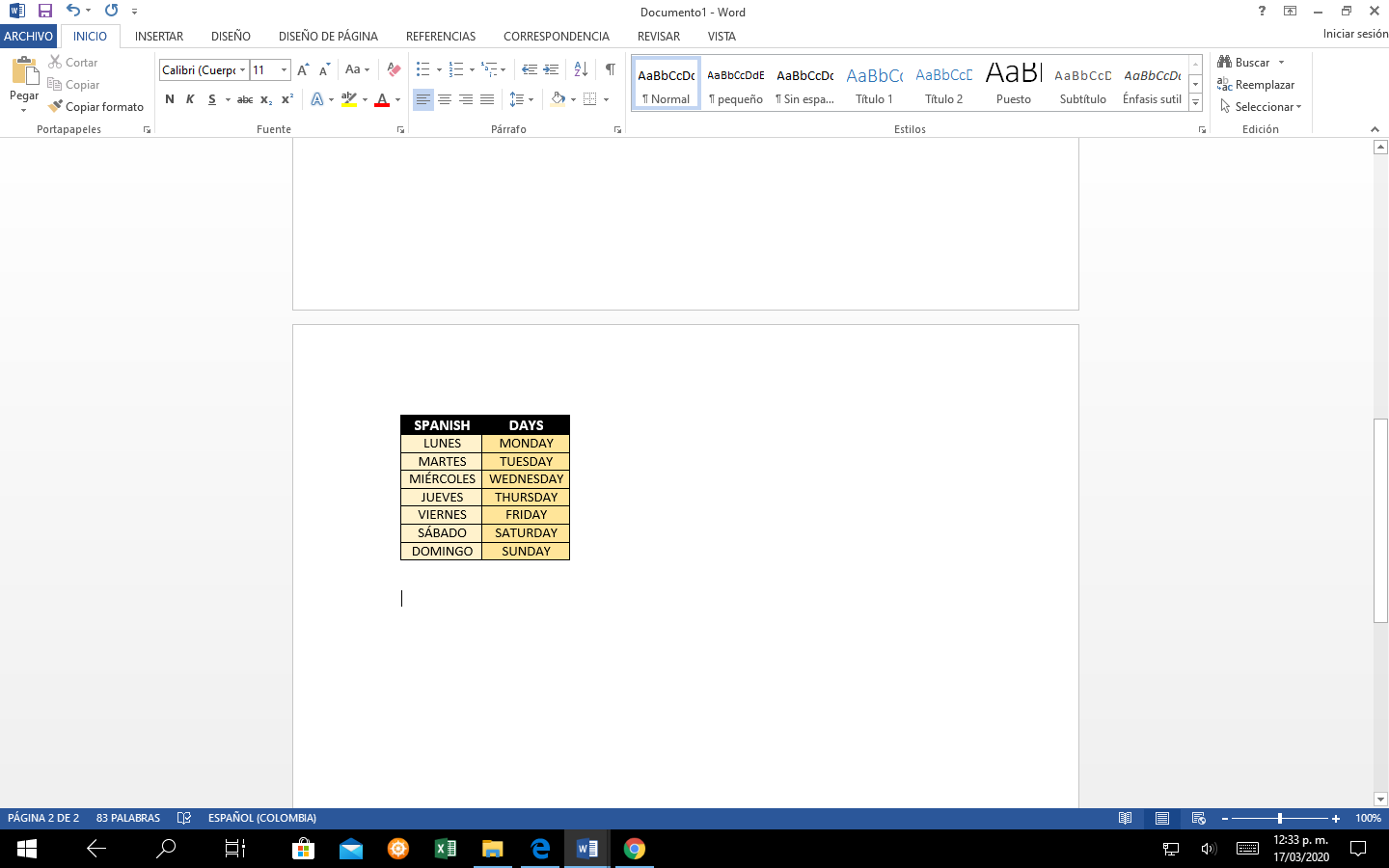Open the ARCHIVO file tab

28,36
